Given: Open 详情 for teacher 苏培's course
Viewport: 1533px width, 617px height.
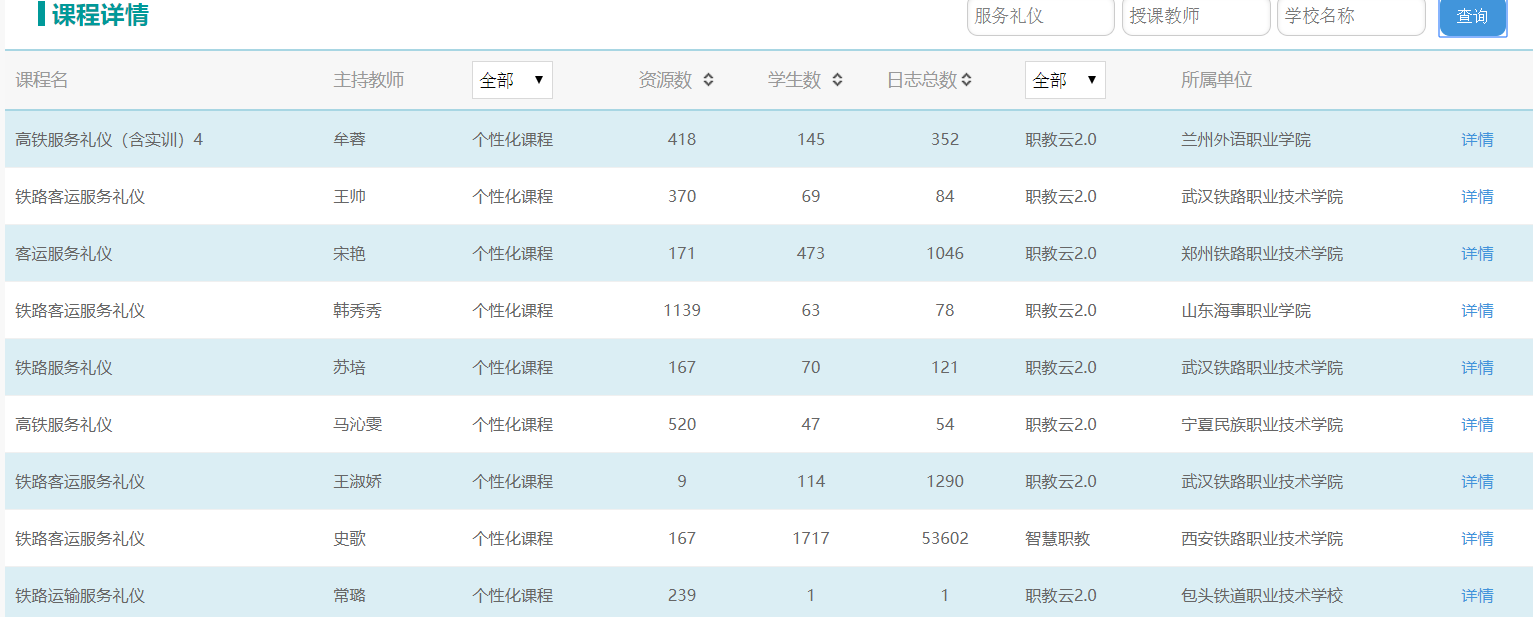Looking at the screenshot, I should [1477, 368].
